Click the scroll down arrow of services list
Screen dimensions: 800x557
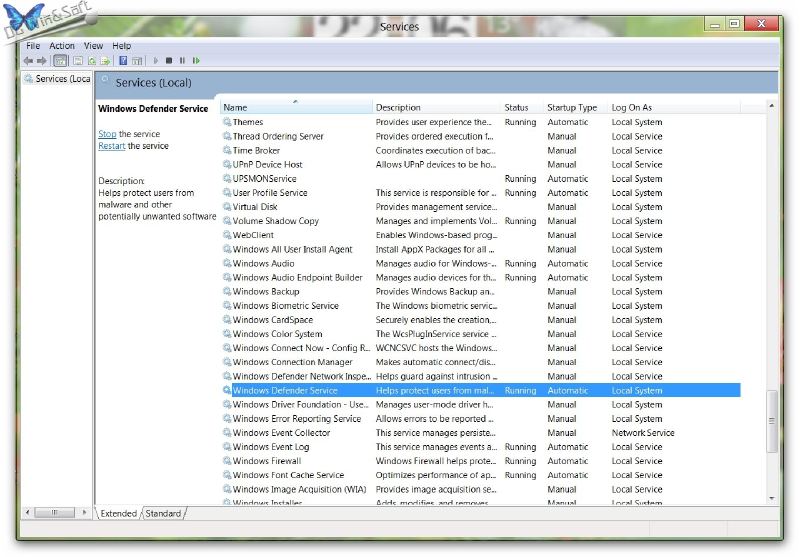(x=772, y=498)
